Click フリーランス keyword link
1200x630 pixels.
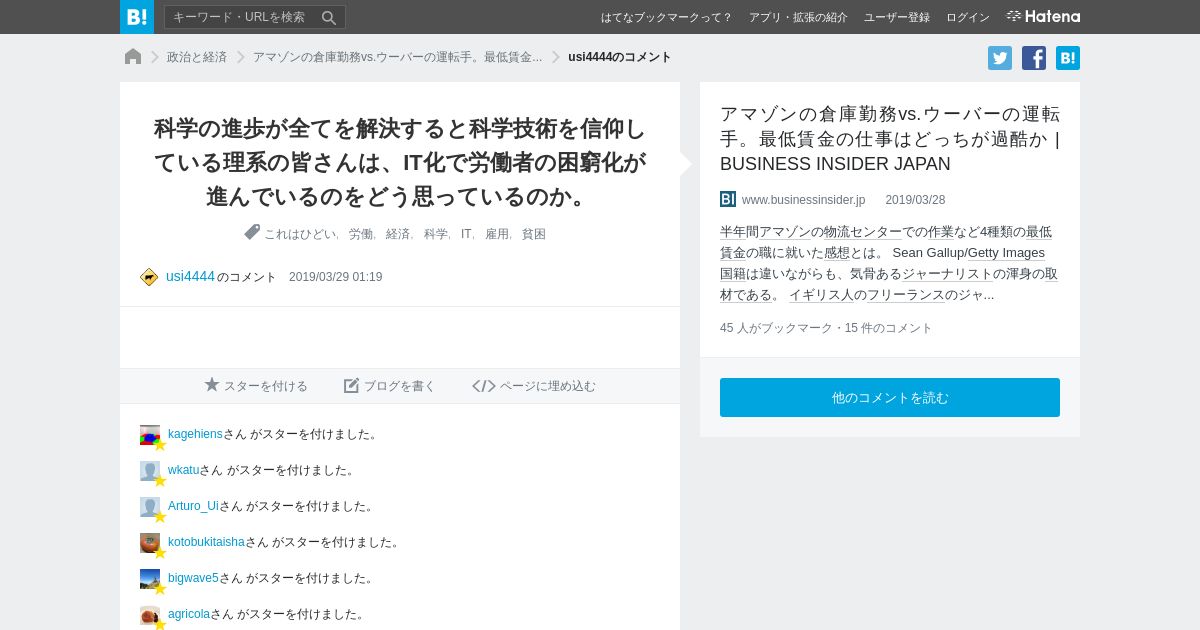(905, 295)
